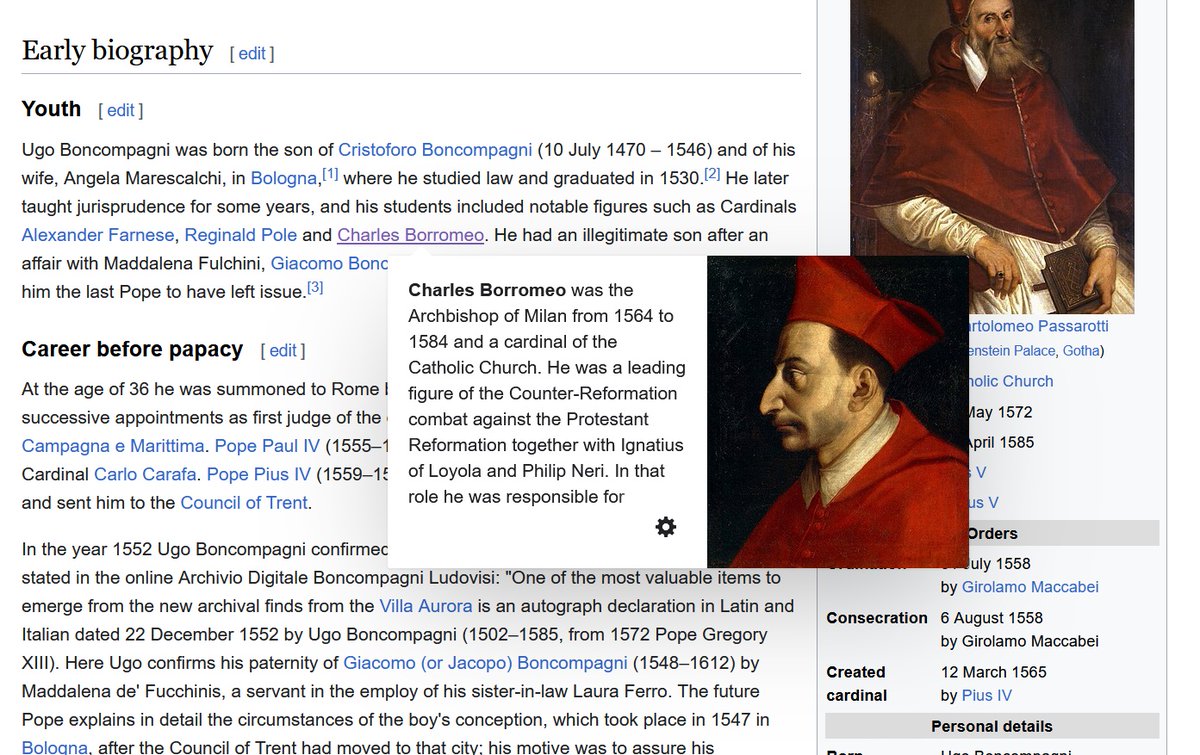Open Giacomo (or Jacopo) Boncompagni link
The width and height of the screenshot is (1200, 755).
[485, 663]
